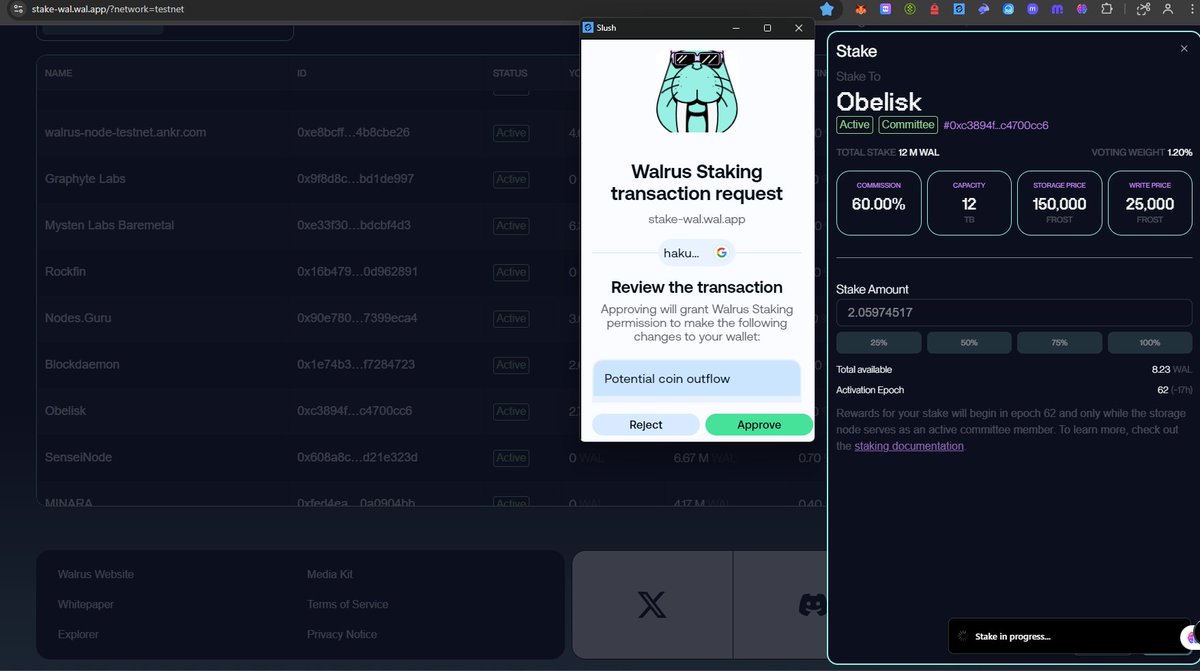
Task: Click the stake-wal.wal.app text in Slush
Action: point(696,219)
